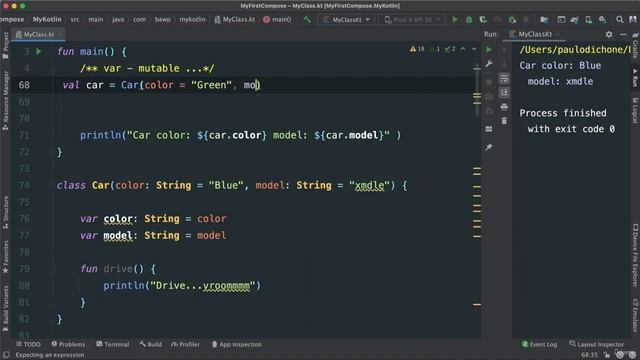Open the SDK Manager icon

602,19
